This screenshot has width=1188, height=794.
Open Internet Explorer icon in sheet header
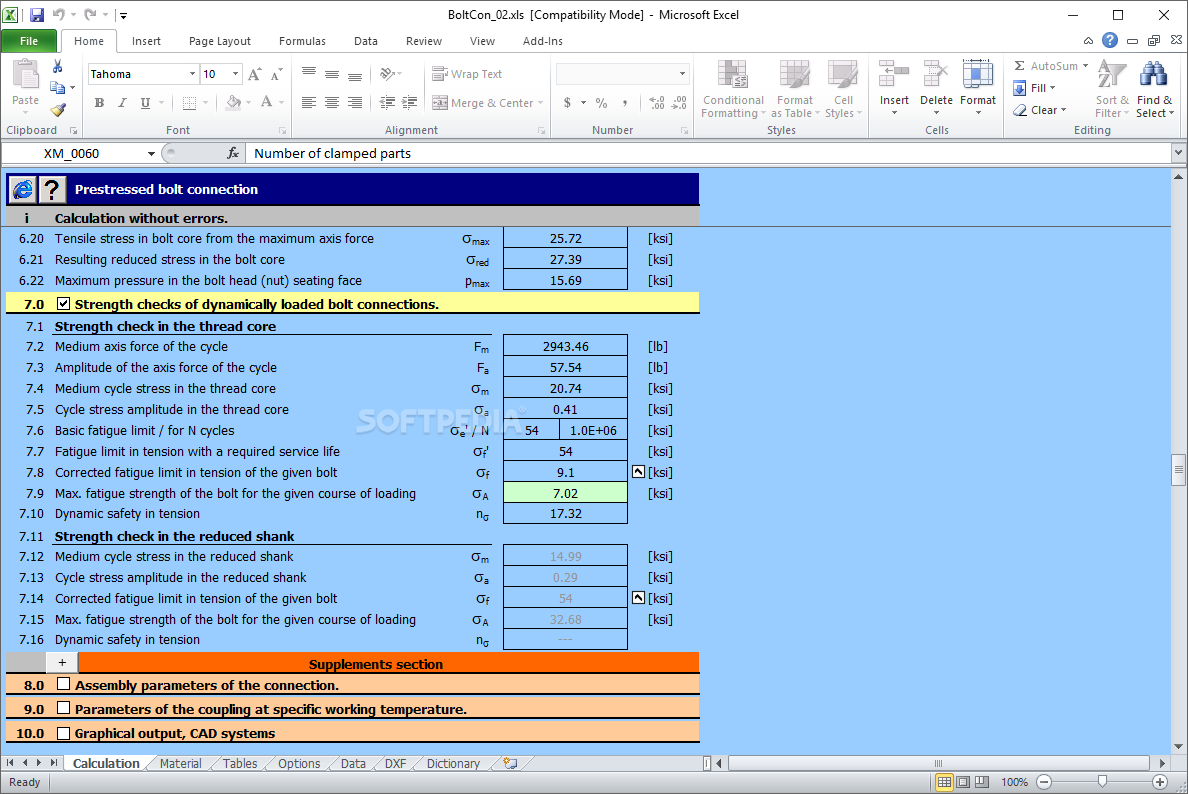tap(23, 189)
